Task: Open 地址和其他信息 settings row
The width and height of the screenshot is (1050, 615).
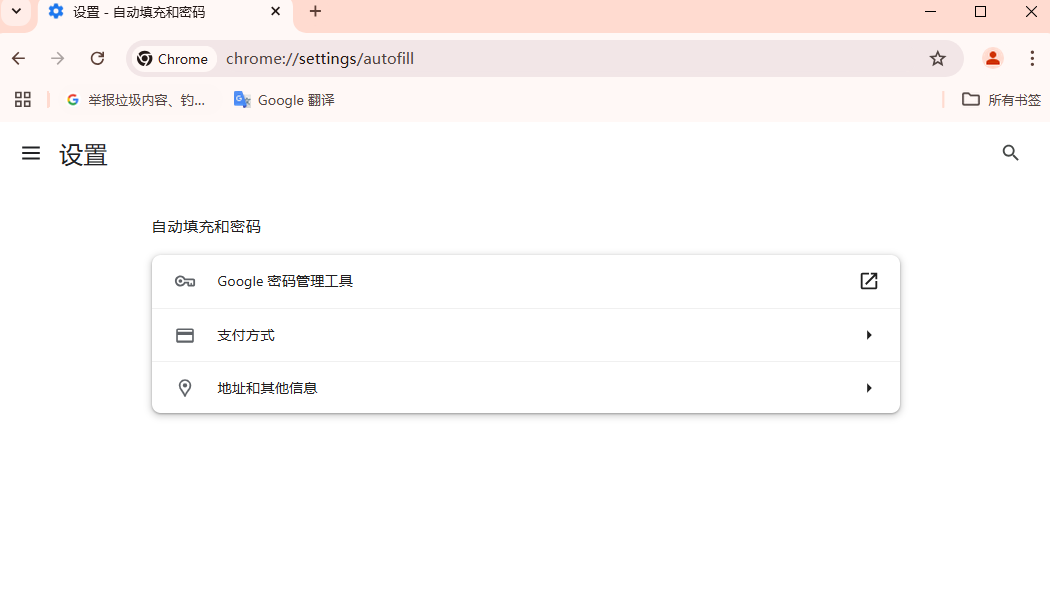Action: (526, 388)
